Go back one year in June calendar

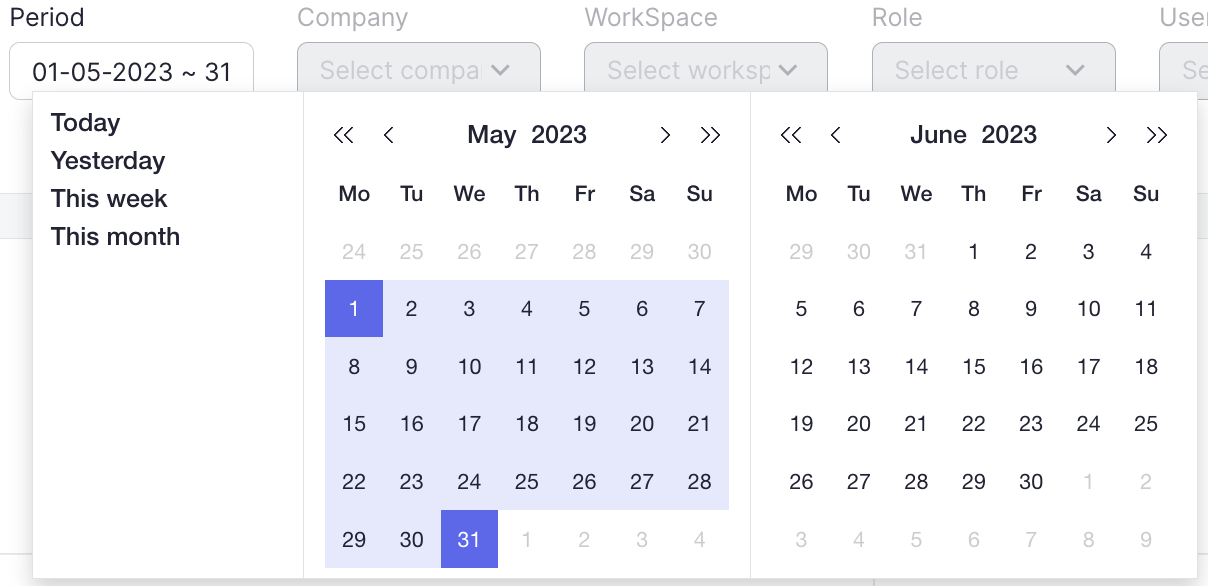pyautogui.click(x=790, y=135)
